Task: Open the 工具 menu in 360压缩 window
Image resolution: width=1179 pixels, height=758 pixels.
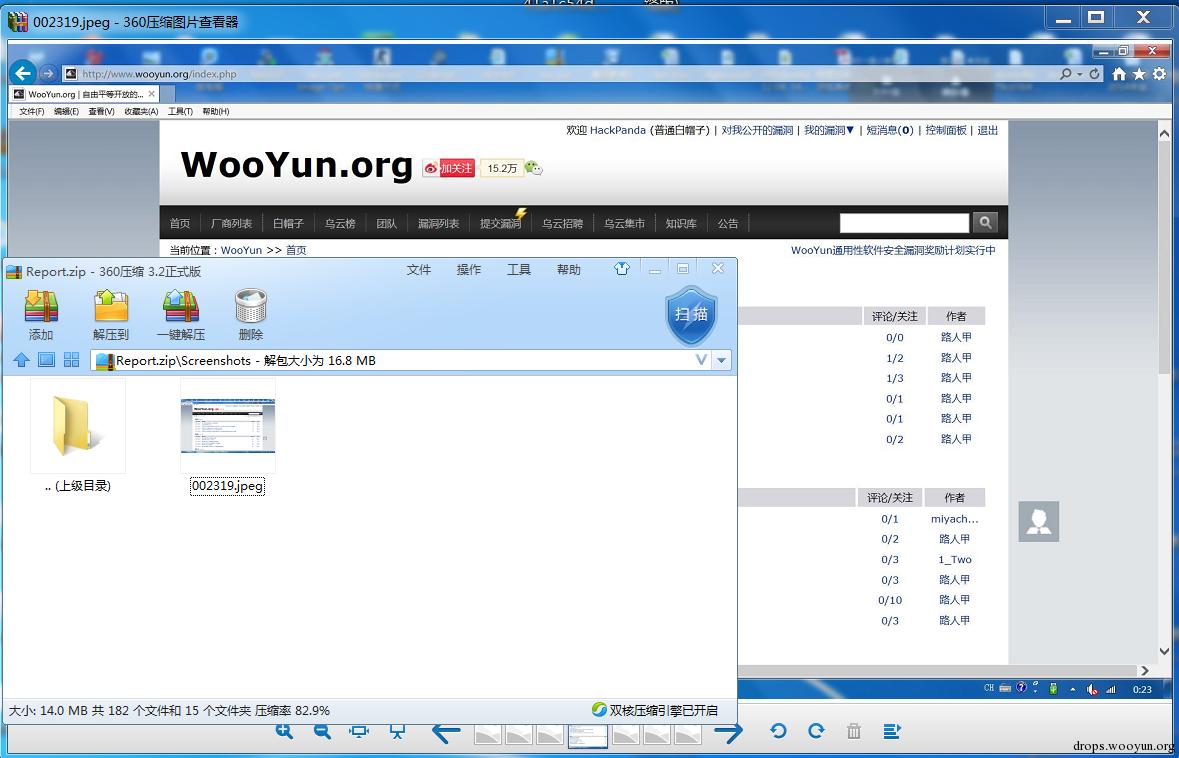Action: pyautogui.click(x=519, y=269)
